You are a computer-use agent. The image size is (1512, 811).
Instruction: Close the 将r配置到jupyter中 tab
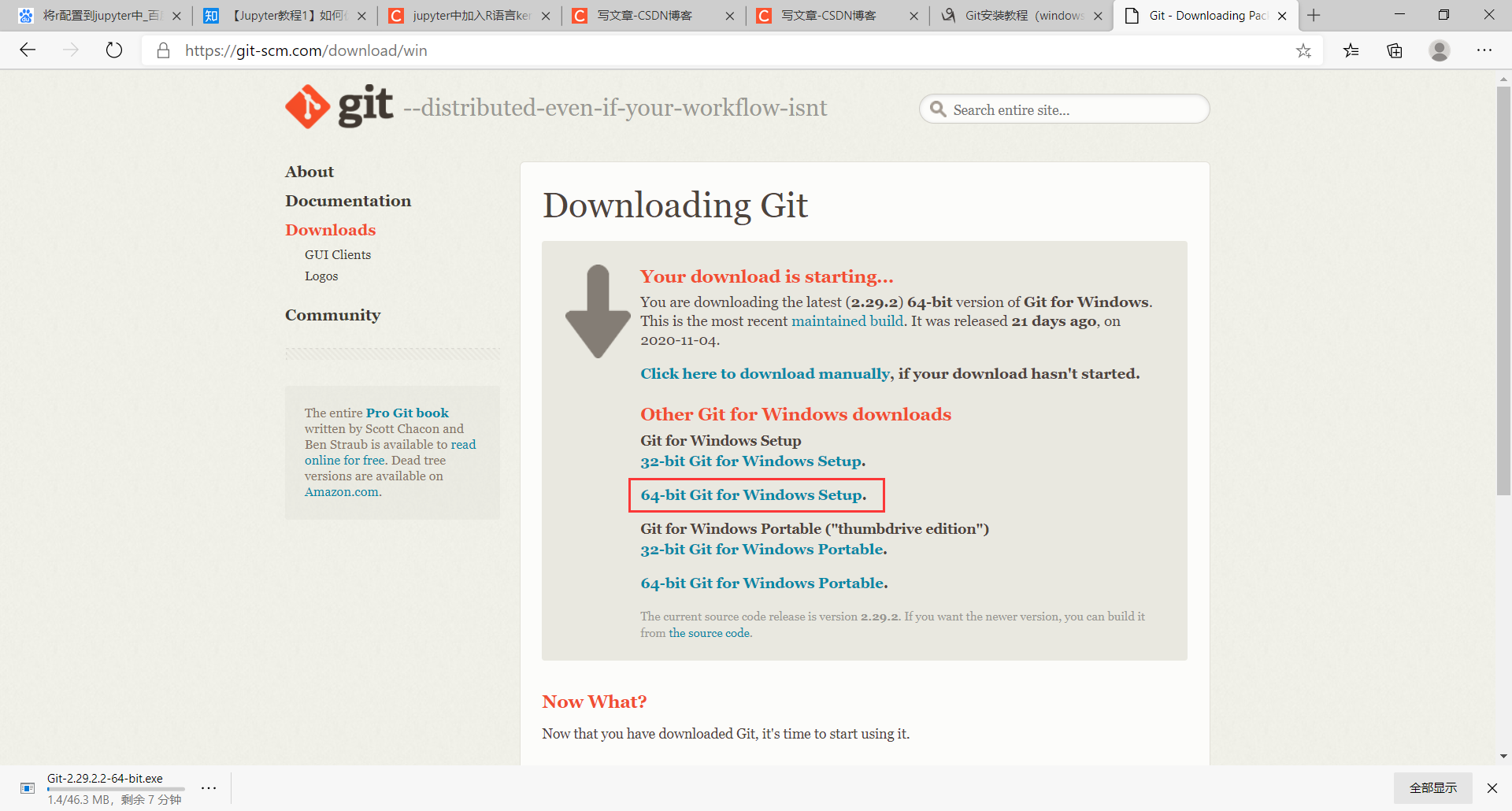176,16
